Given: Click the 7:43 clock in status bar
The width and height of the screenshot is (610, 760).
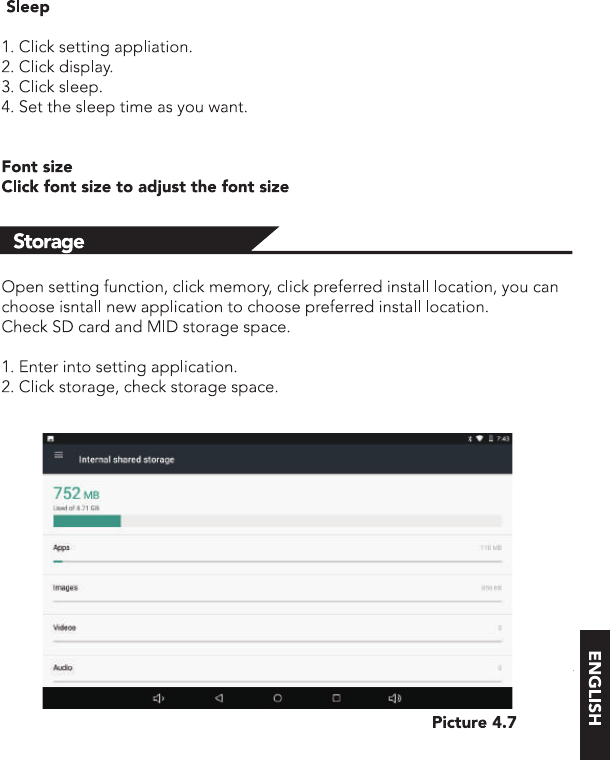Looking at the screenshot, I should (x=503, y=438).
